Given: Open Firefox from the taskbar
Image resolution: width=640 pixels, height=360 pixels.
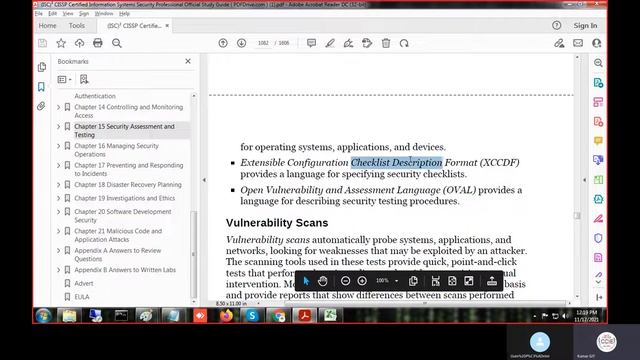Looking at the screenshot, I should coord(226,315).
